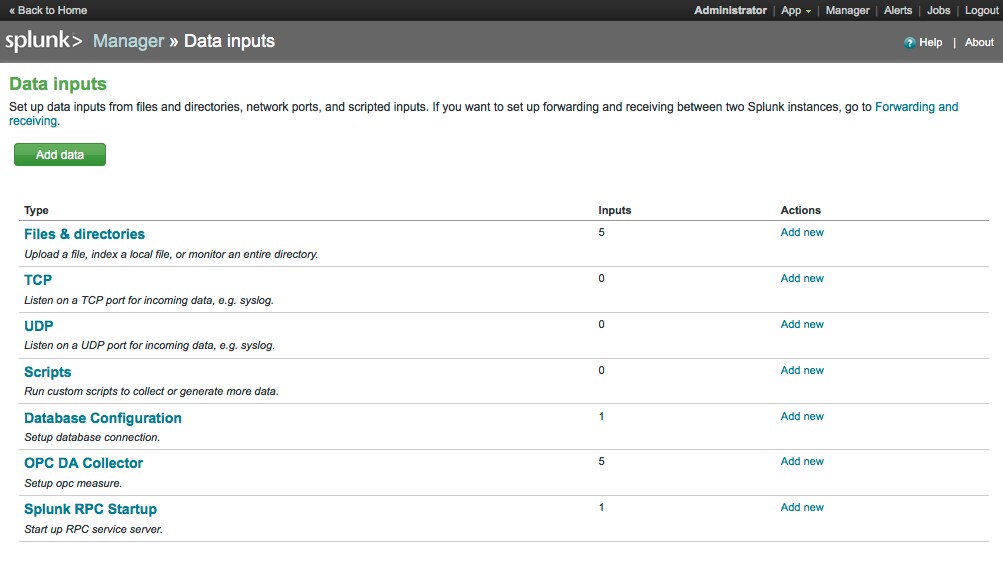Screen dimensions: 1003x564
Task: Click the Administrator user name
Action: pyautogui.click(x=730, y=10)
